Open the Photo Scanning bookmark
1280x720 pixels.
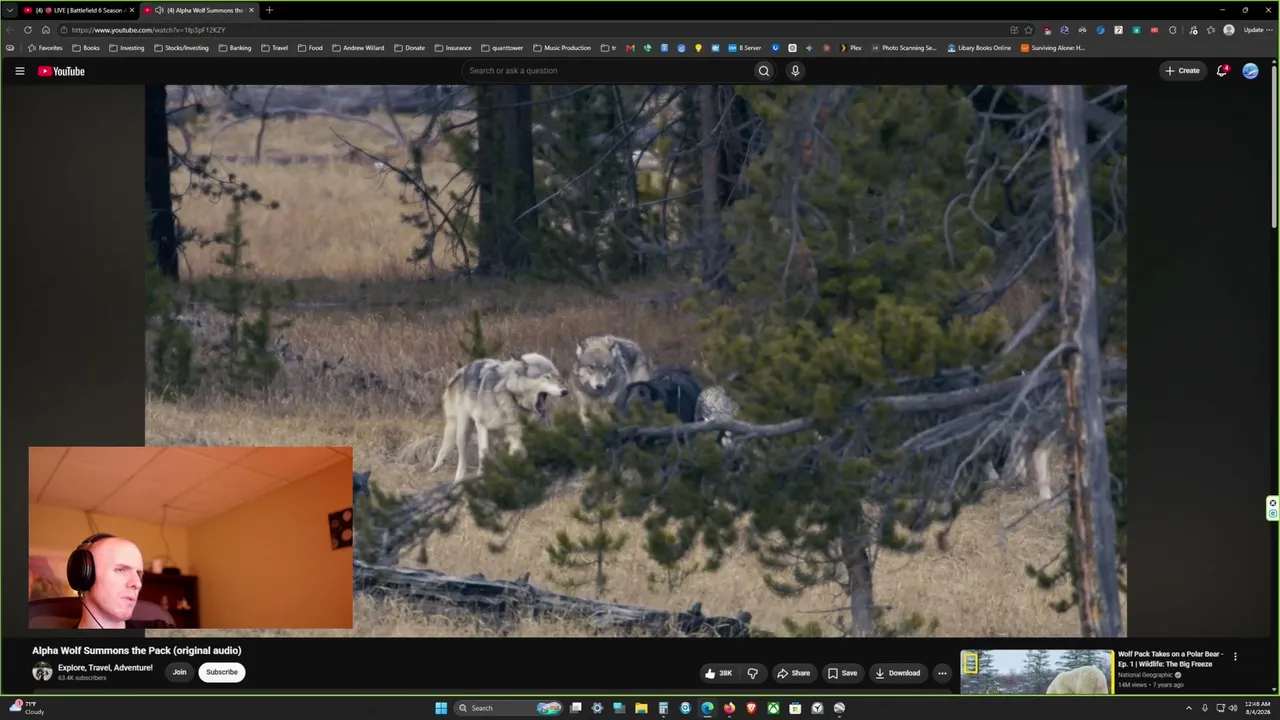(x=904, y=48)
